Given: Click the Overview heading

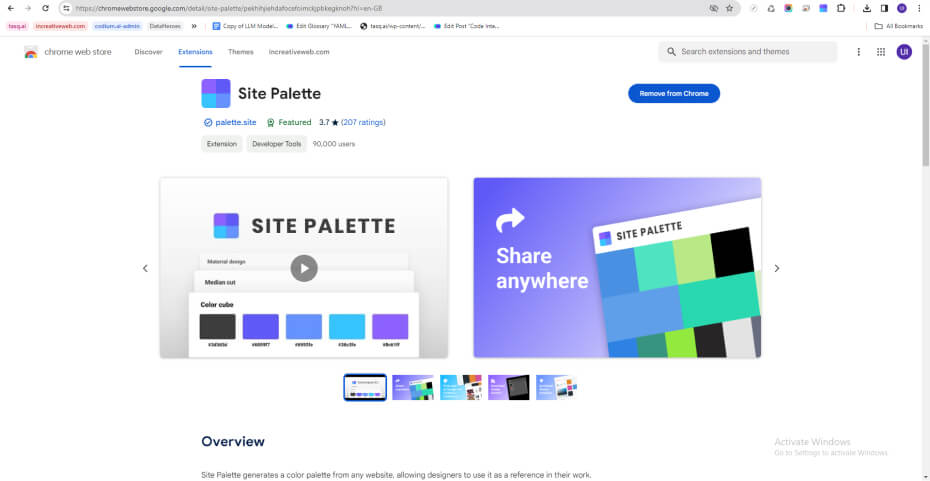Looking at the screenshot, I should coord(233,441).
